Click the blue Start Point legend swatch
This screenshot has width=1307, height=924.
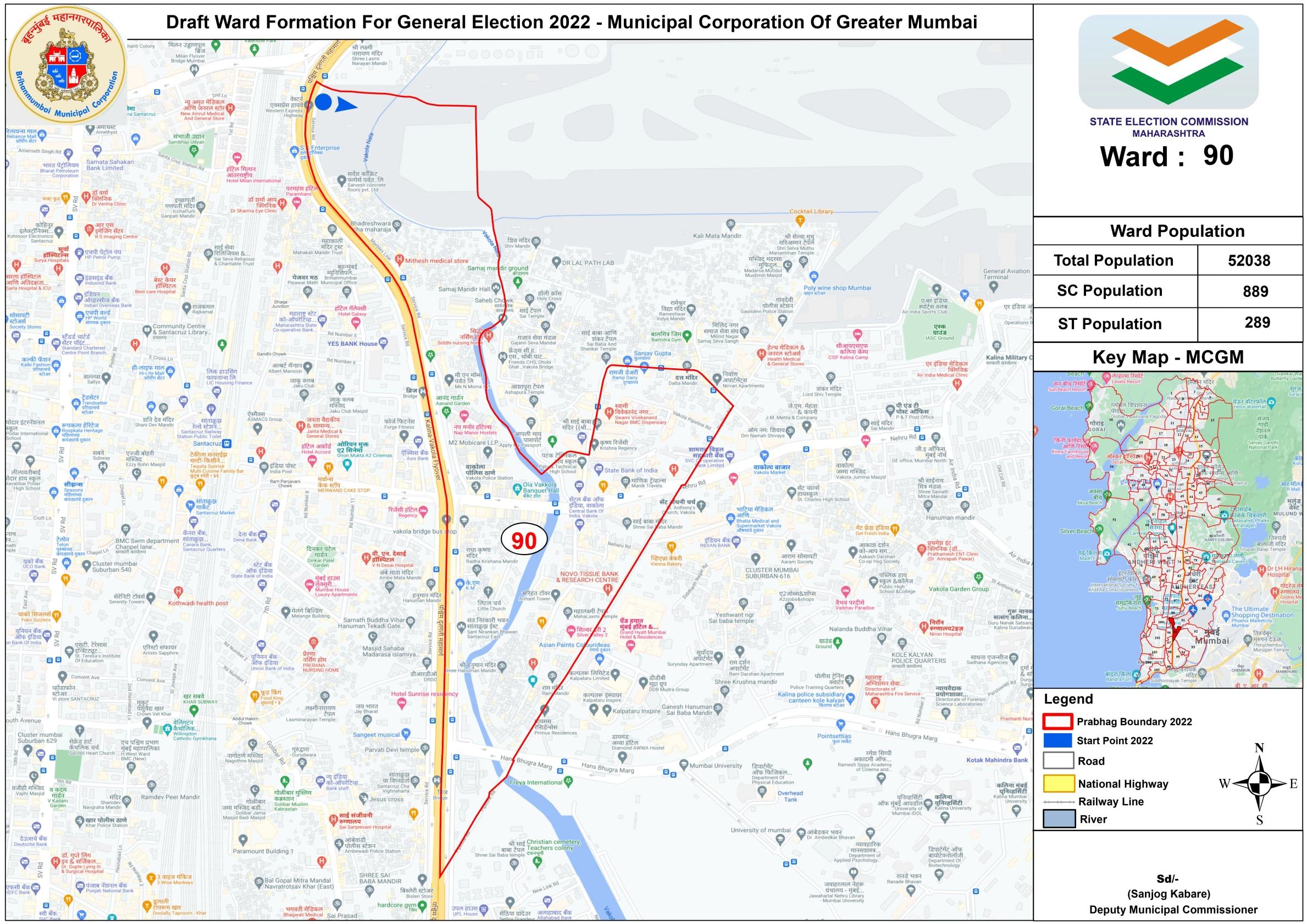coord(1057,740)
